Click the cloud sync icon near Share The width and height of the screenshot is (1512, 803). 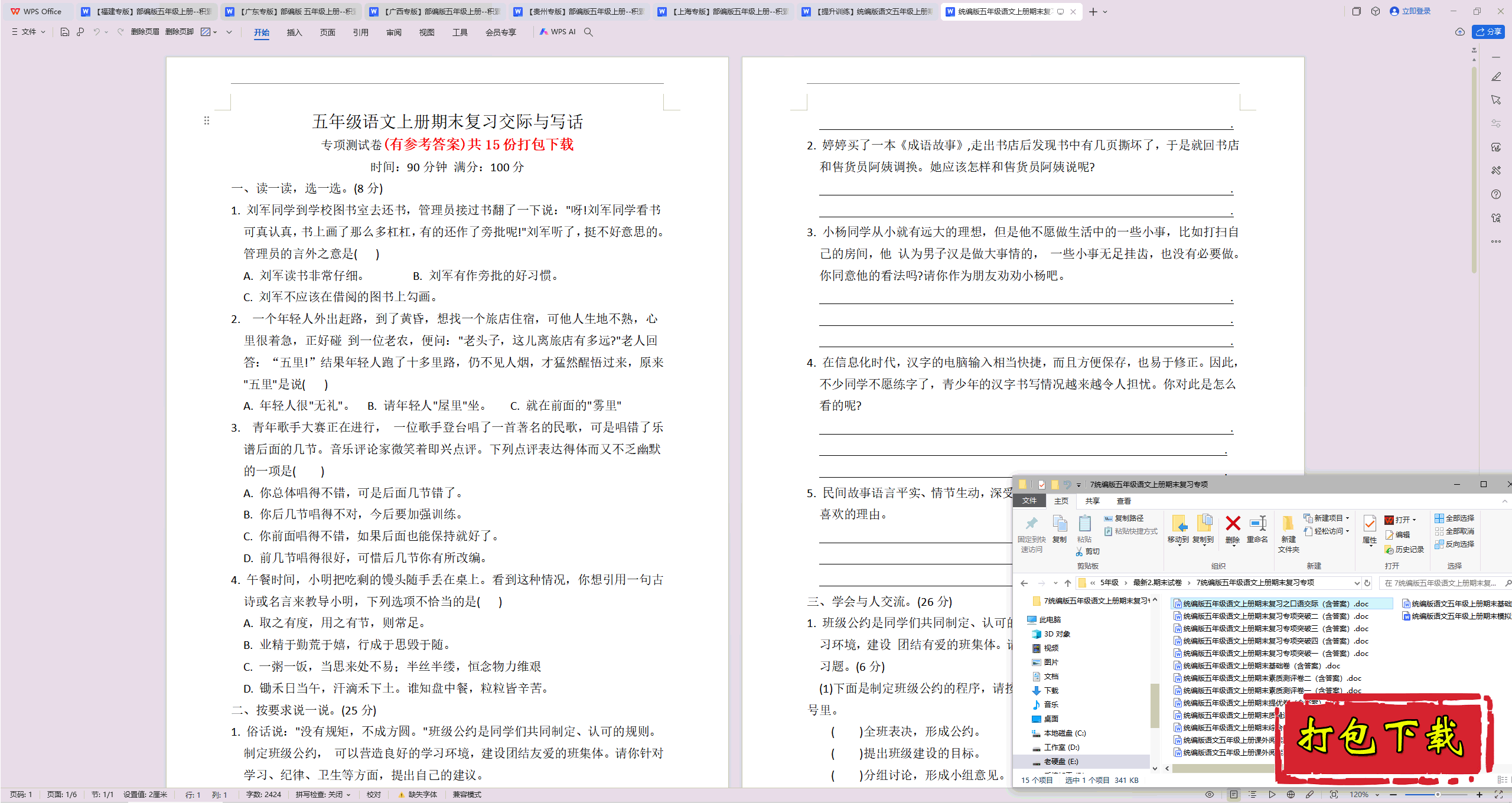tap(1459, 32)
